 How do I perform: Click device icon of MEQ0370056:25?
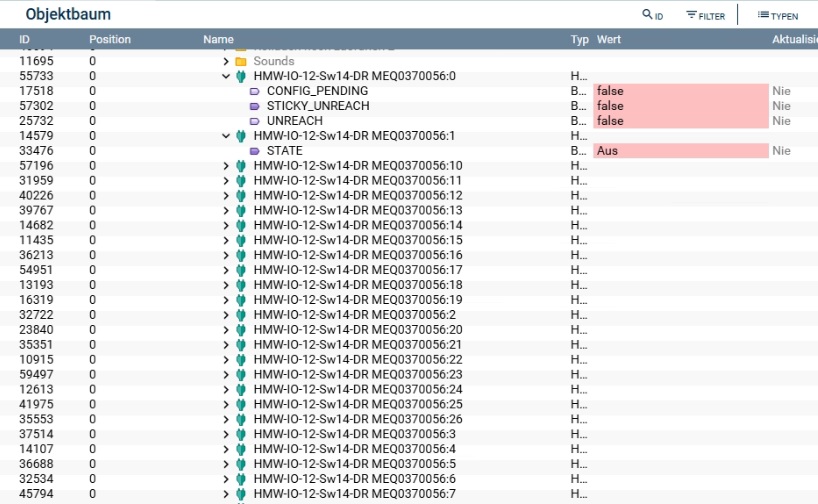tap(240, 405)
